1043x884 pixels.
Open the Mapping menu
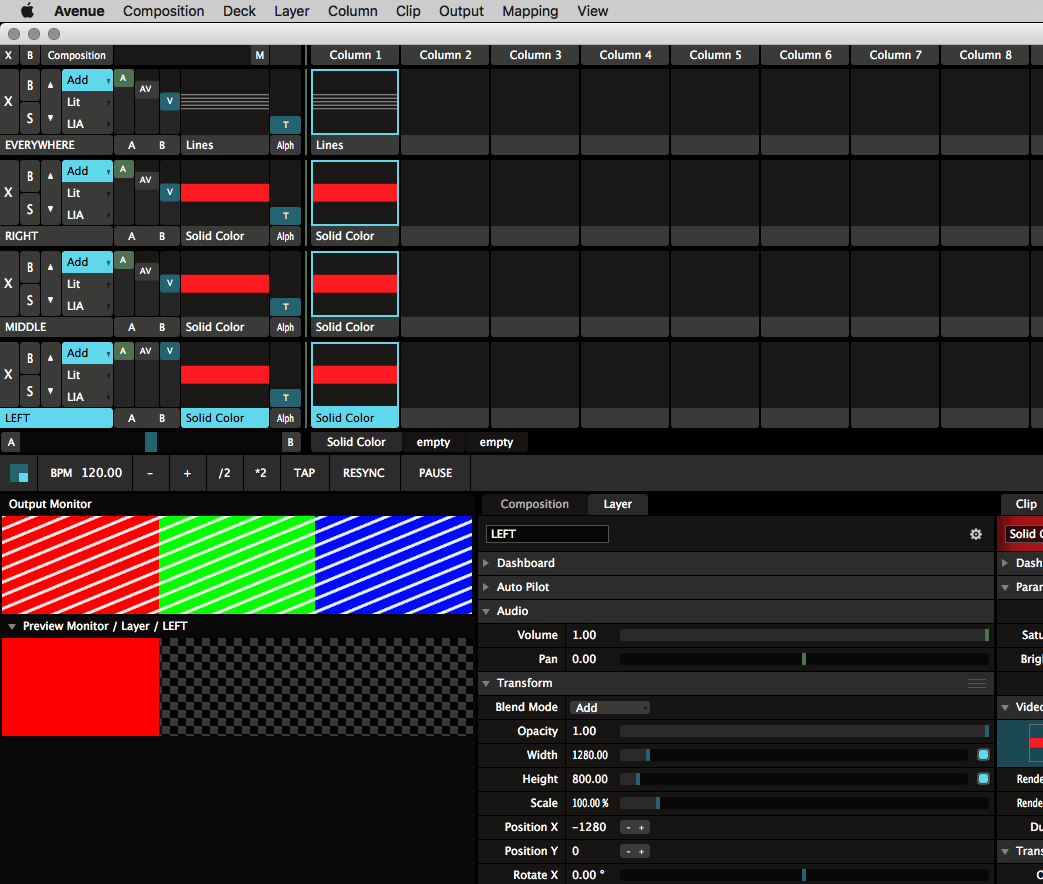530,11
